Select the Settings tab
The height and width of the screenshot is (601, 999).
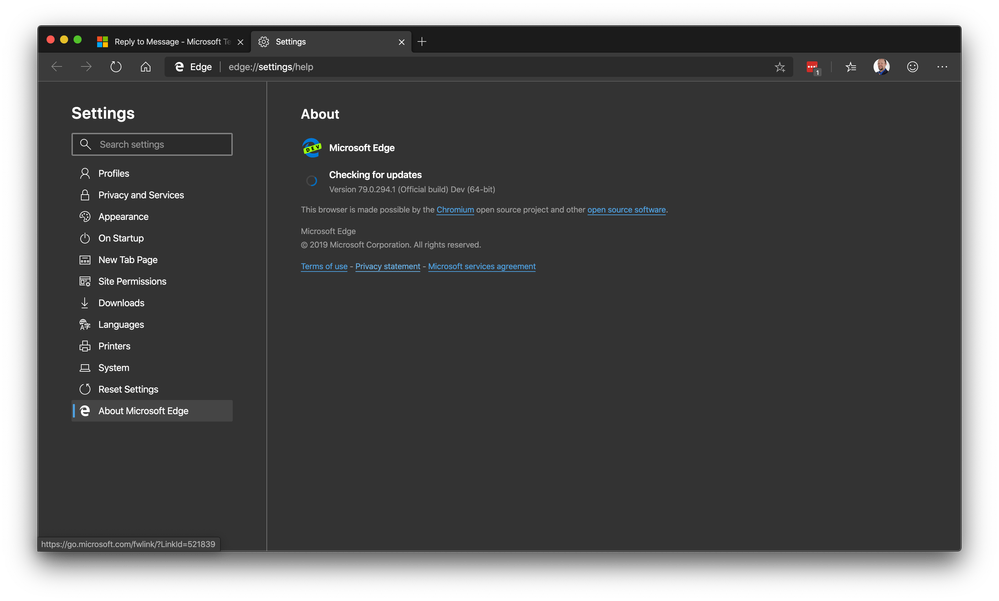pos(331,42)
